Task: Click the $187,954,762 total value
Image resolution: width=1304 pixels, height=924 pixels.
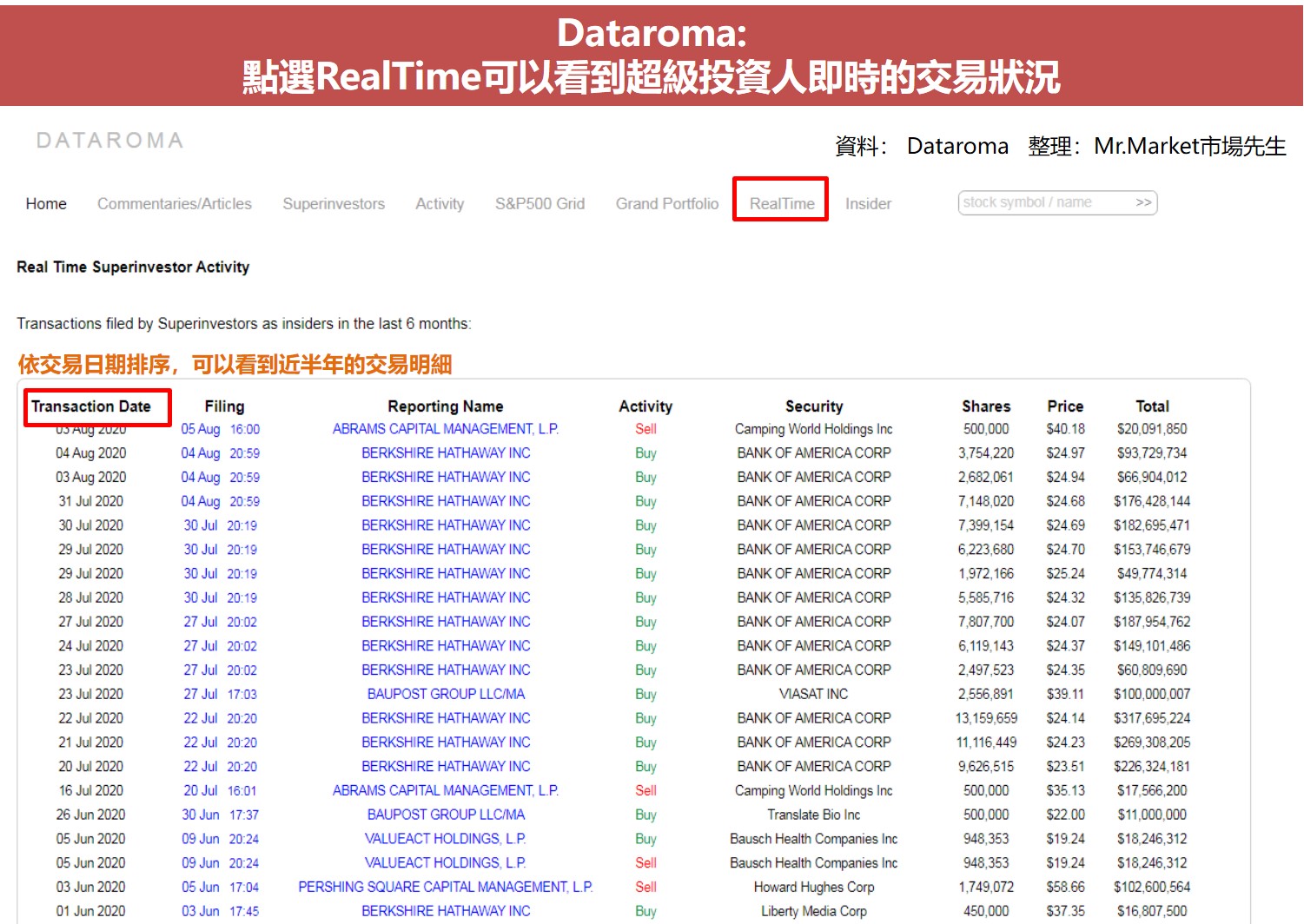Action: (1152, 622)
